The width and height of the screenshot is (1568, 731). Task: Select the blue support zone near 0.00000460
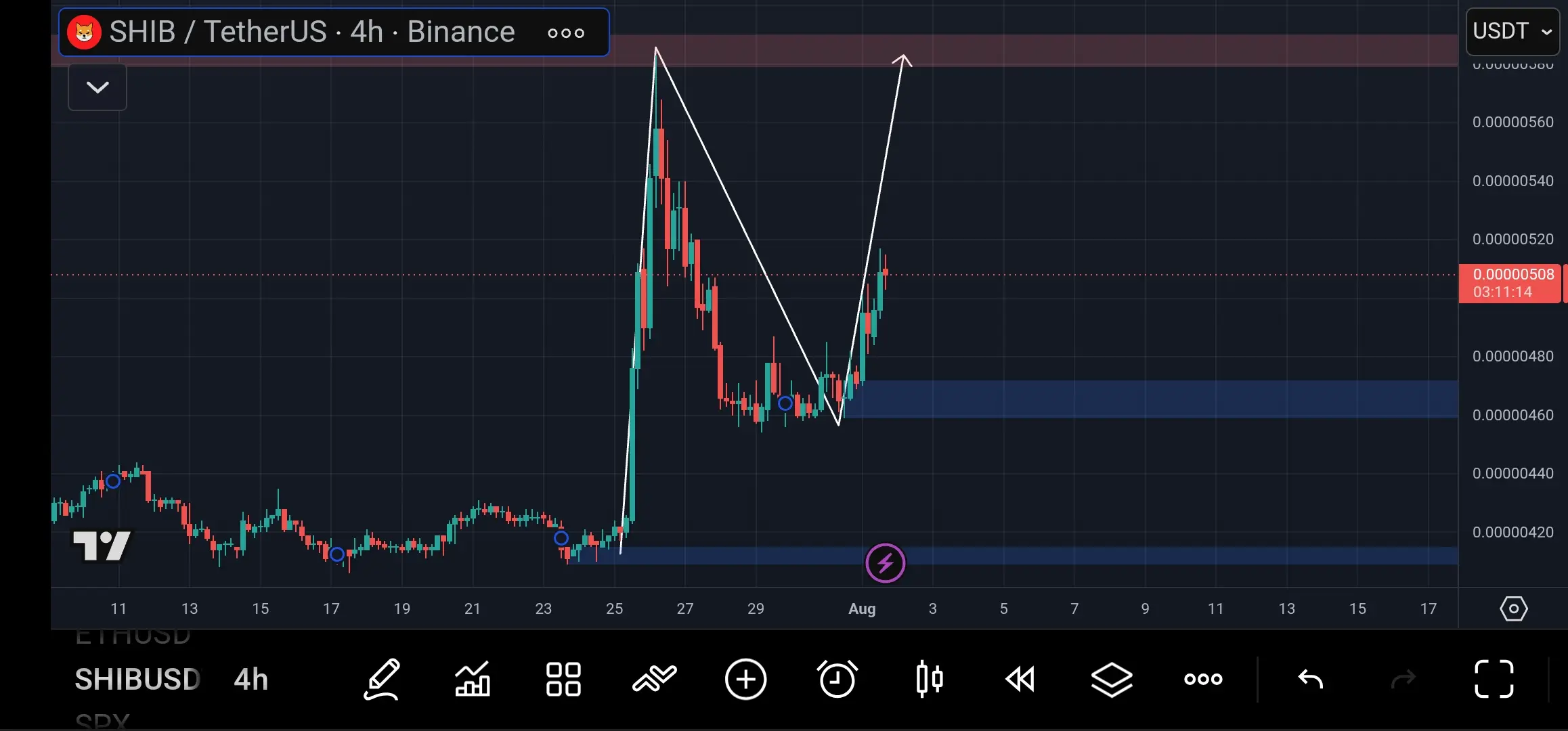pos(1151,399)
